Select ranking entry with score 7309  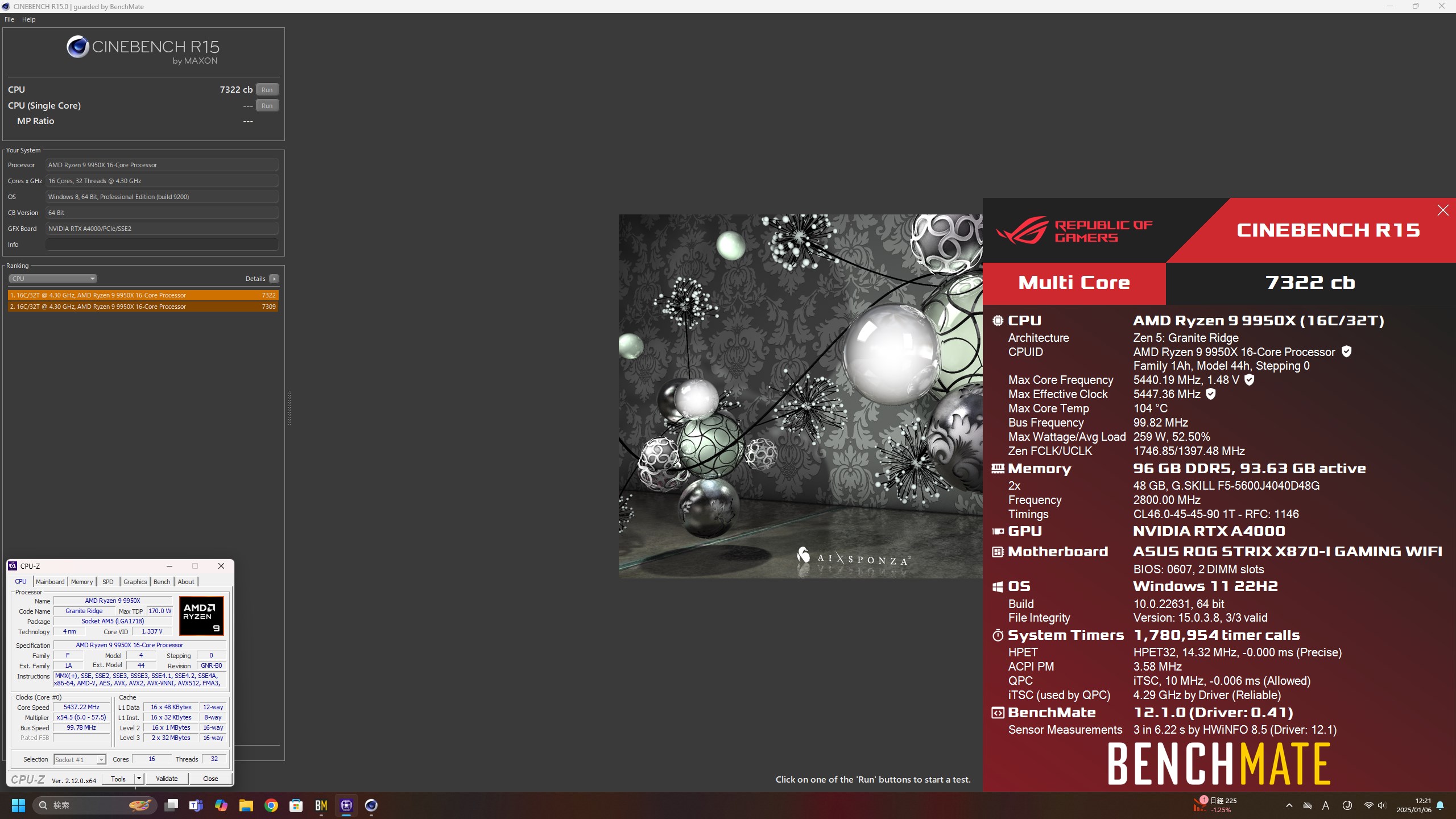(143, 307)
